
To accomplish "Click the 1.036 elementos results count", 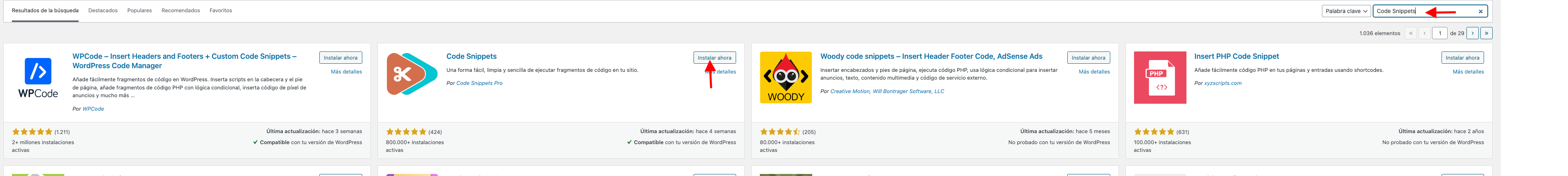I will click(1379, 33).
